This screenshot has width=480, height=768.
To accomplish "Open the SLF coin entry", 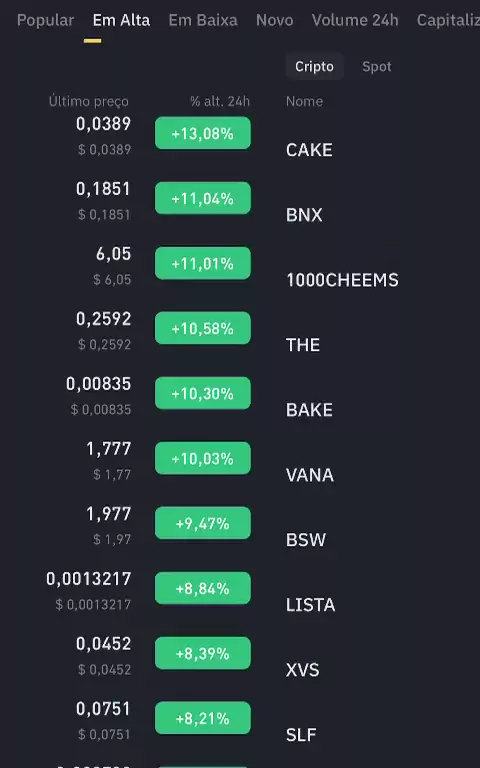I will [301, 735].
